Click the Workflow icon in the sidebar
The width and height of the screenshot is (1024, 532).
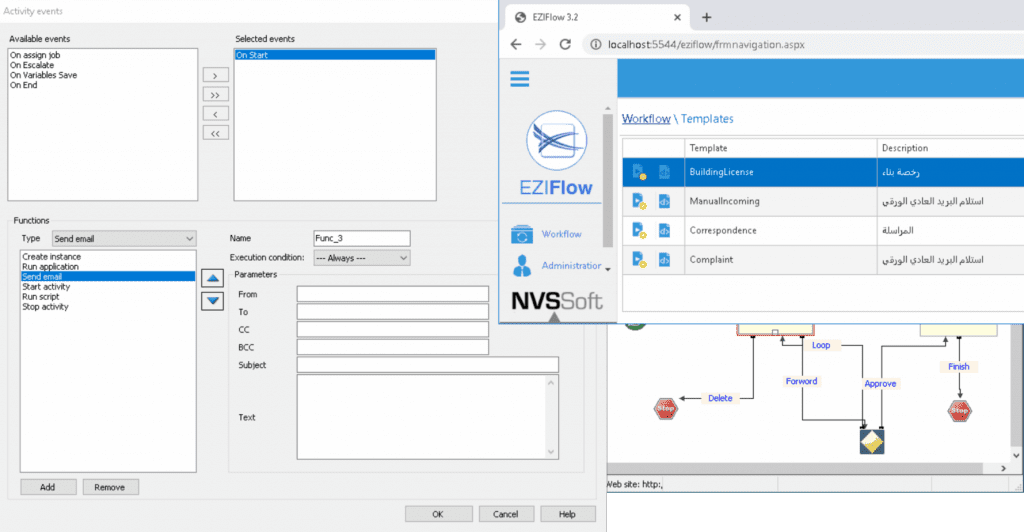pos(522,235)
